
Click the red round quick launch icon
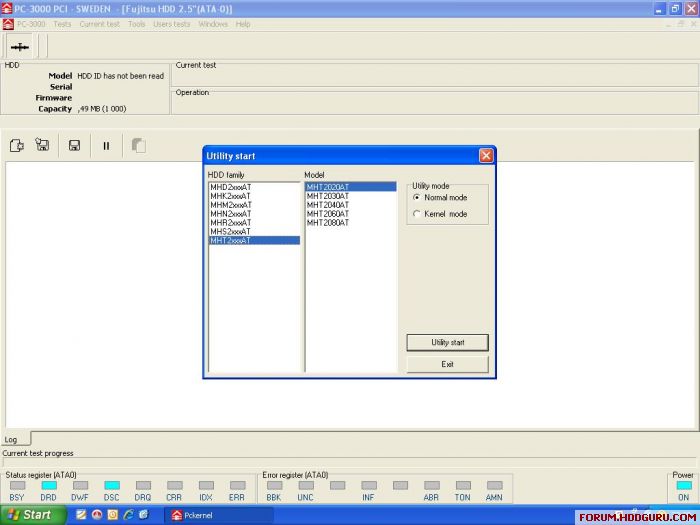[x=97, y=515]
